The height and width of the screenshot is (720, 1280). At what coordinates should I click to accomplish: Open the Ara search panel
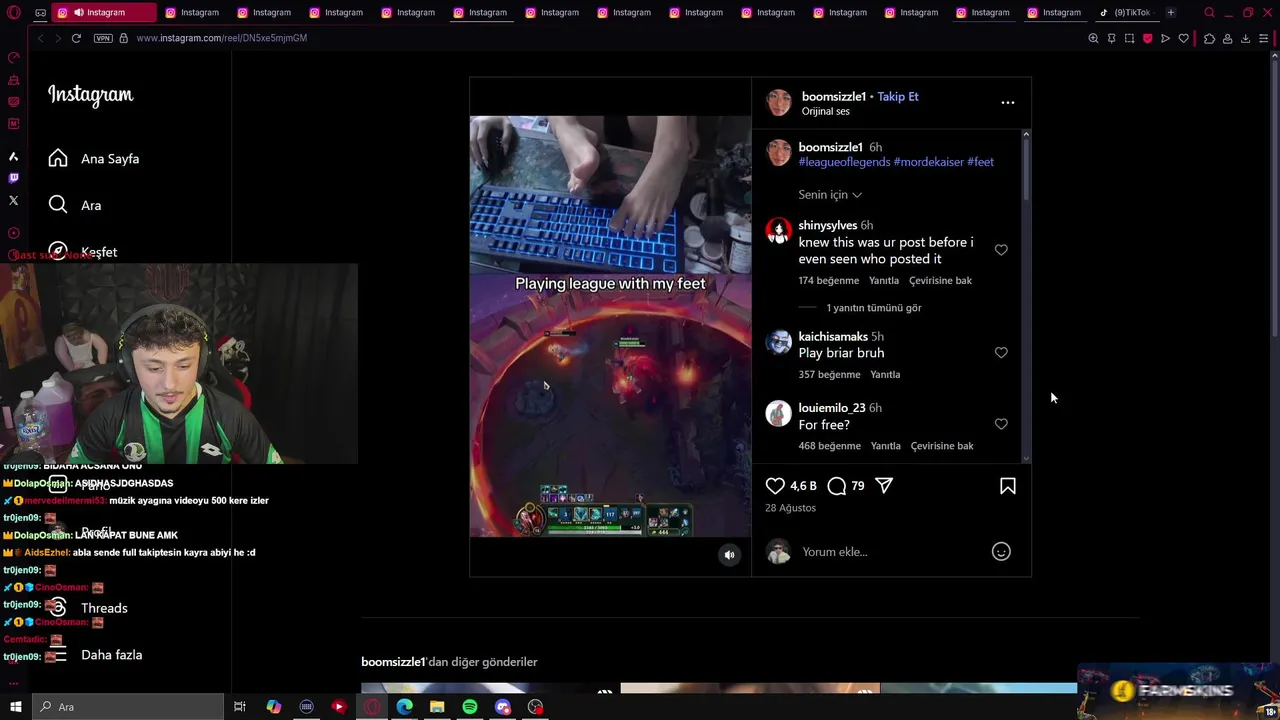[x=75, y=205]
